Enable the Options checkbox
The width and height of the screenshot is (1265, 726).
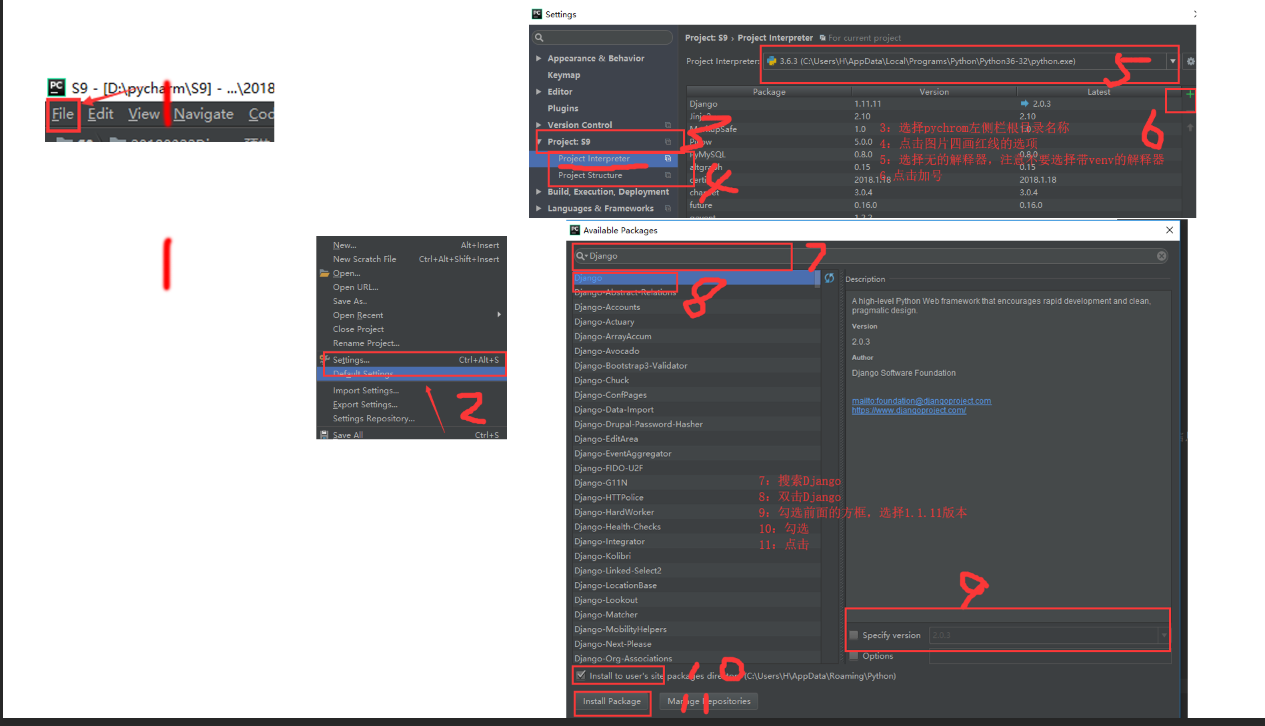853,656
